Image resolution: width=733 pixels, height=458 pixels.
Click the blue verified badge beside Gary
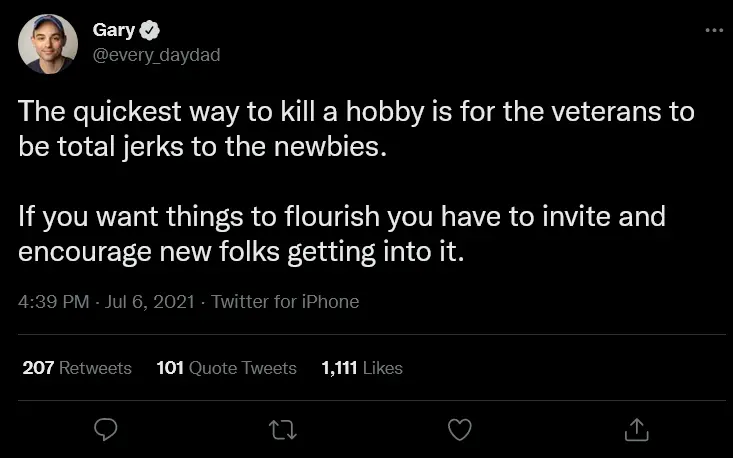coord(154,32)
